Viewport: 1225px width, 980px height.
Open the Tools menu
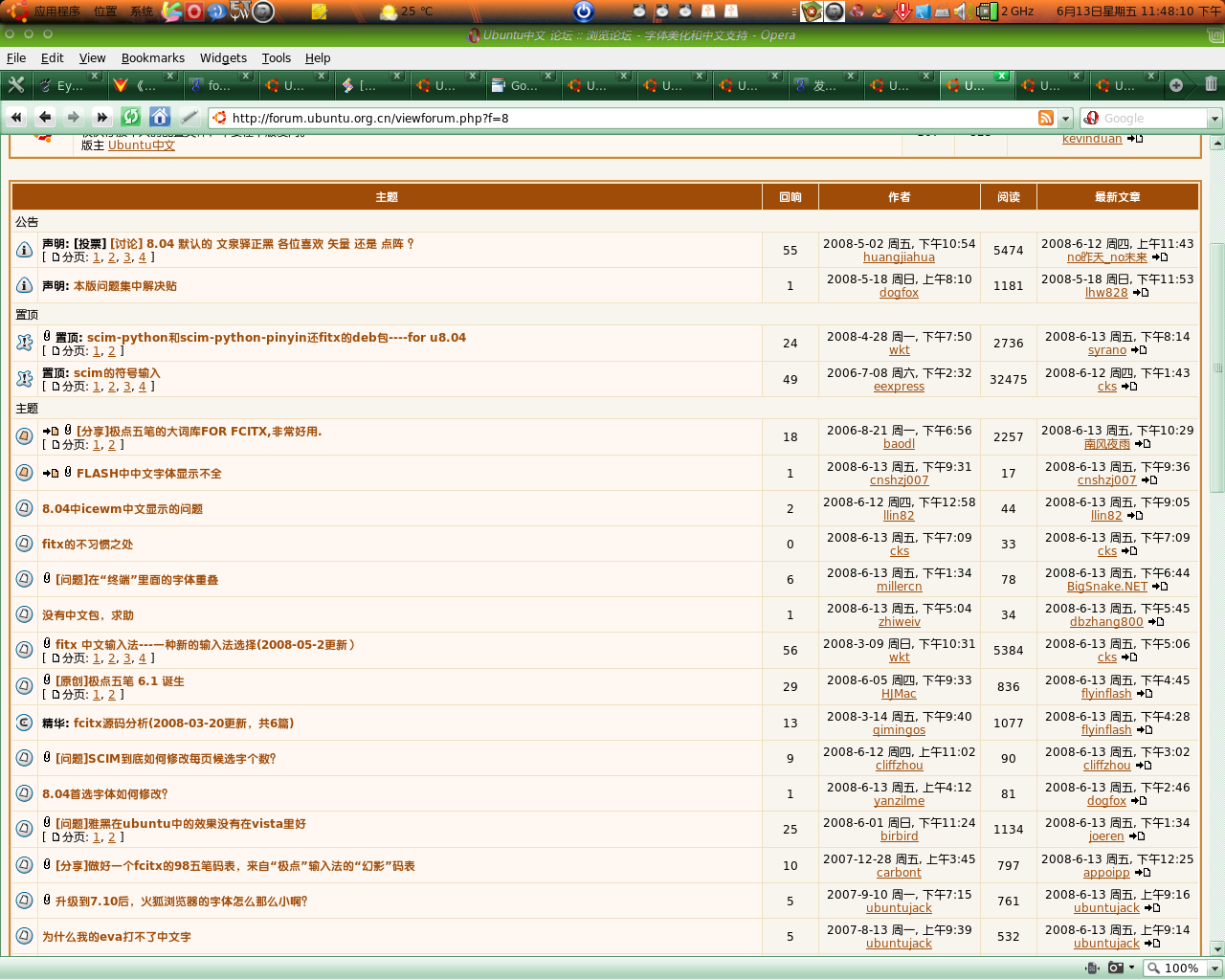[x=277, y=57]
